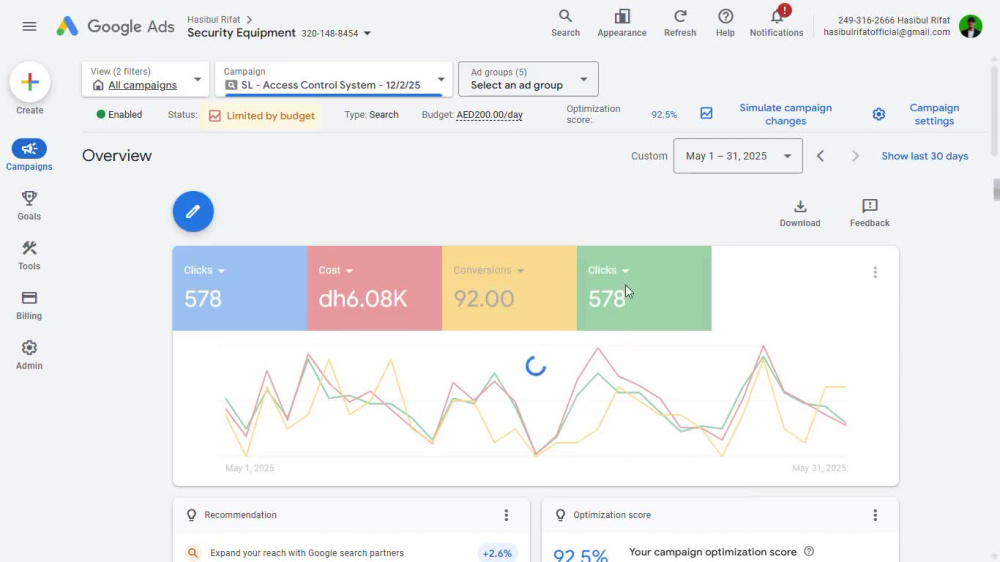Change the red Cost metric dropdown

[336, 270]
